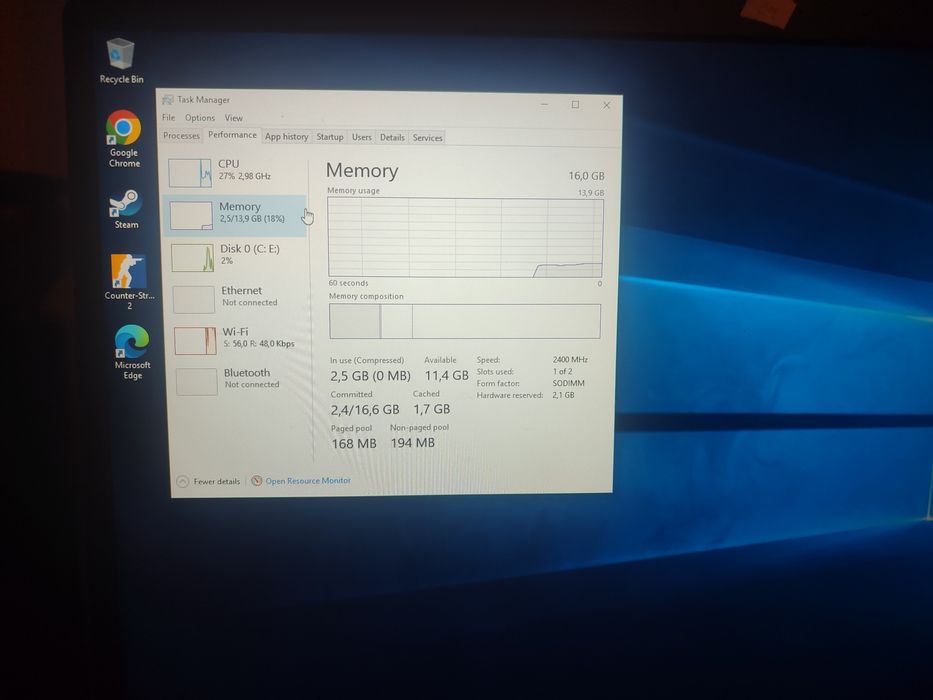Click the Resource Monitor gauge icon
Image resolution: width=933 pixels, height=700 pixels.
256,480
